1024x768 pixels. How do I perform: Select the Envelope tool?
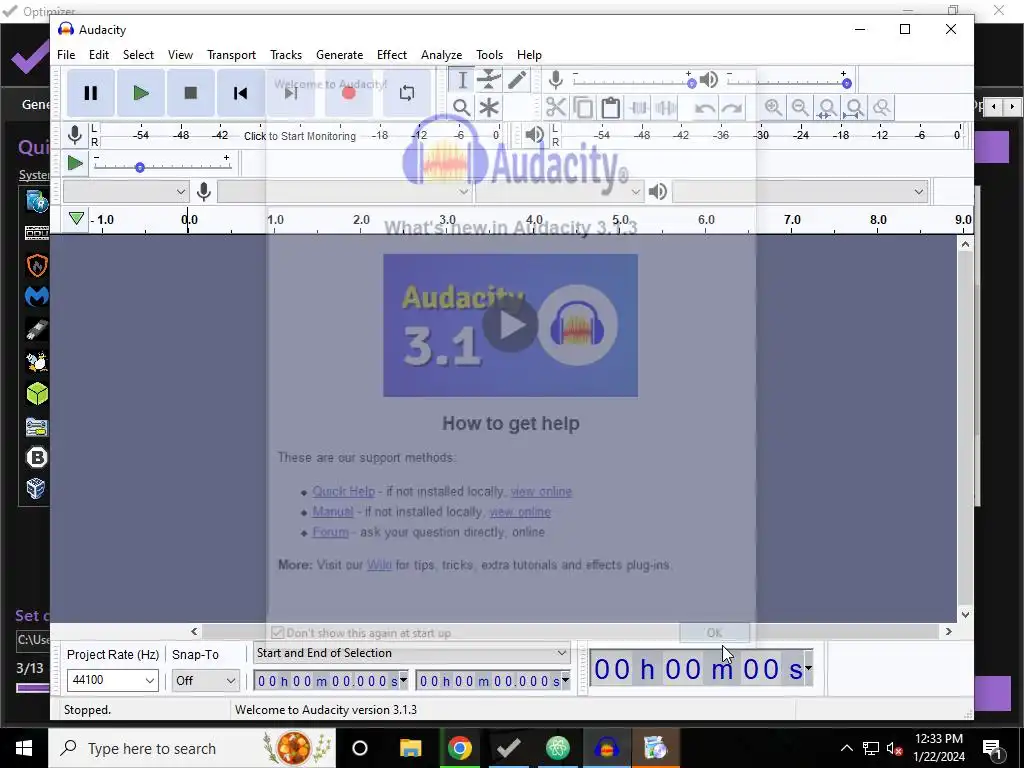[488, 80]
